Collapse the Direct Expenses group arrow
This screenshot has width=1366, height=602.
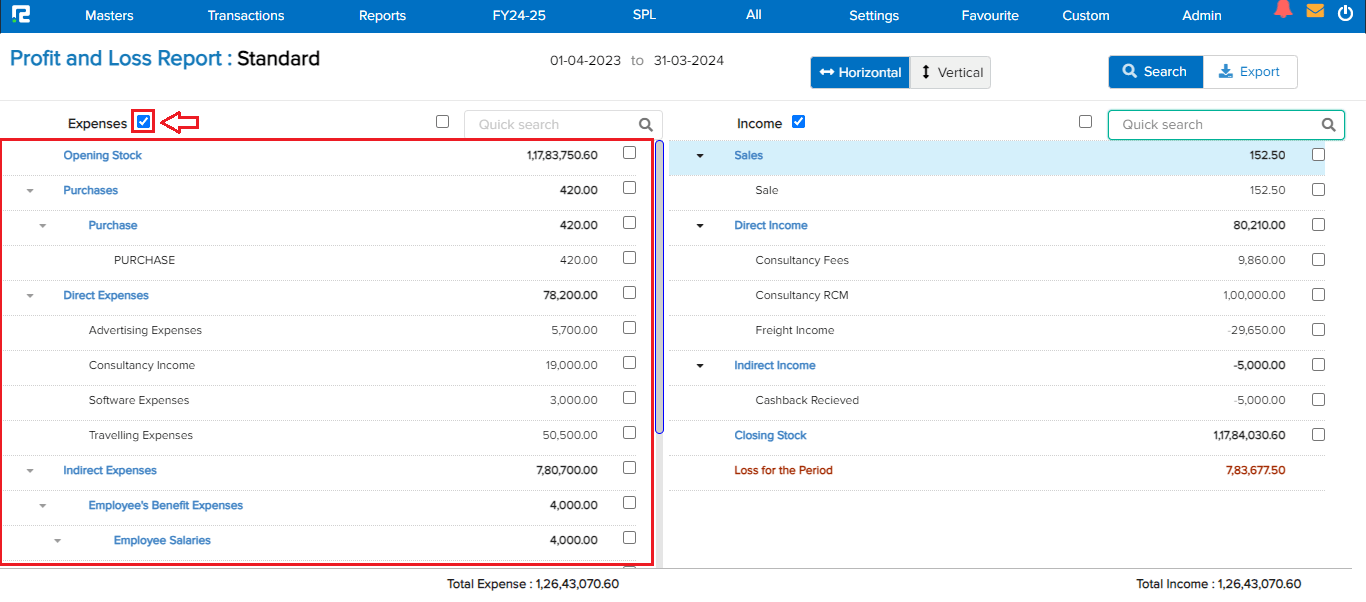tap(30, 296)
